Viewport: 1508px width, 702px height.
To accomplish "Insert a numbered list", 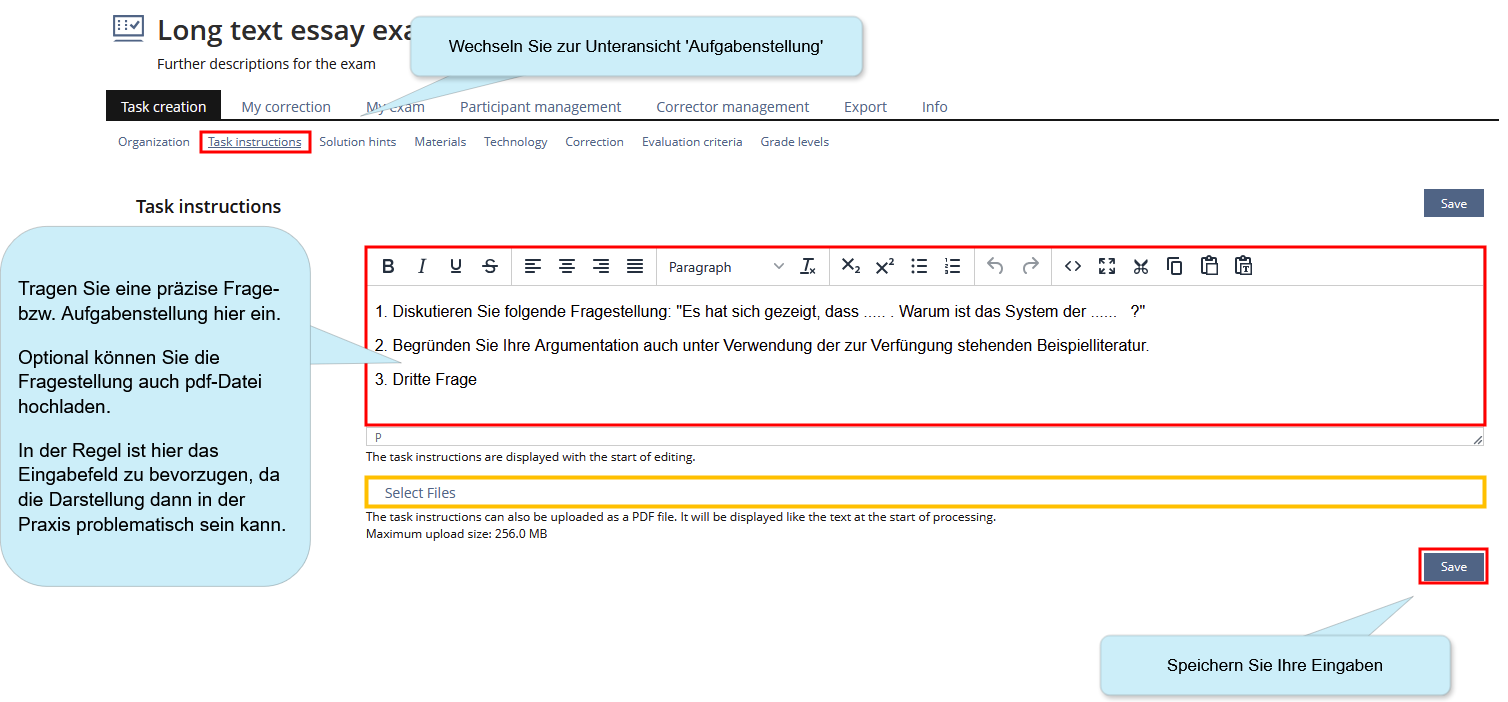I will click(x=952, y=266).
